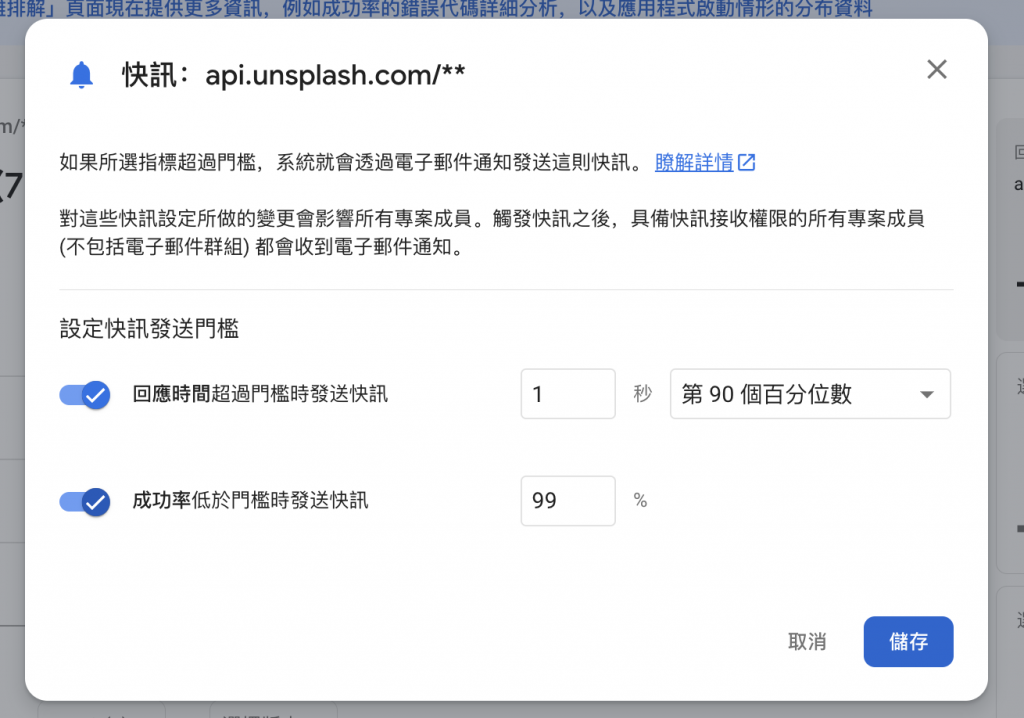
Task: Click the 回應時間超過門檻時發送快訊 label
Action: (260, 394)
